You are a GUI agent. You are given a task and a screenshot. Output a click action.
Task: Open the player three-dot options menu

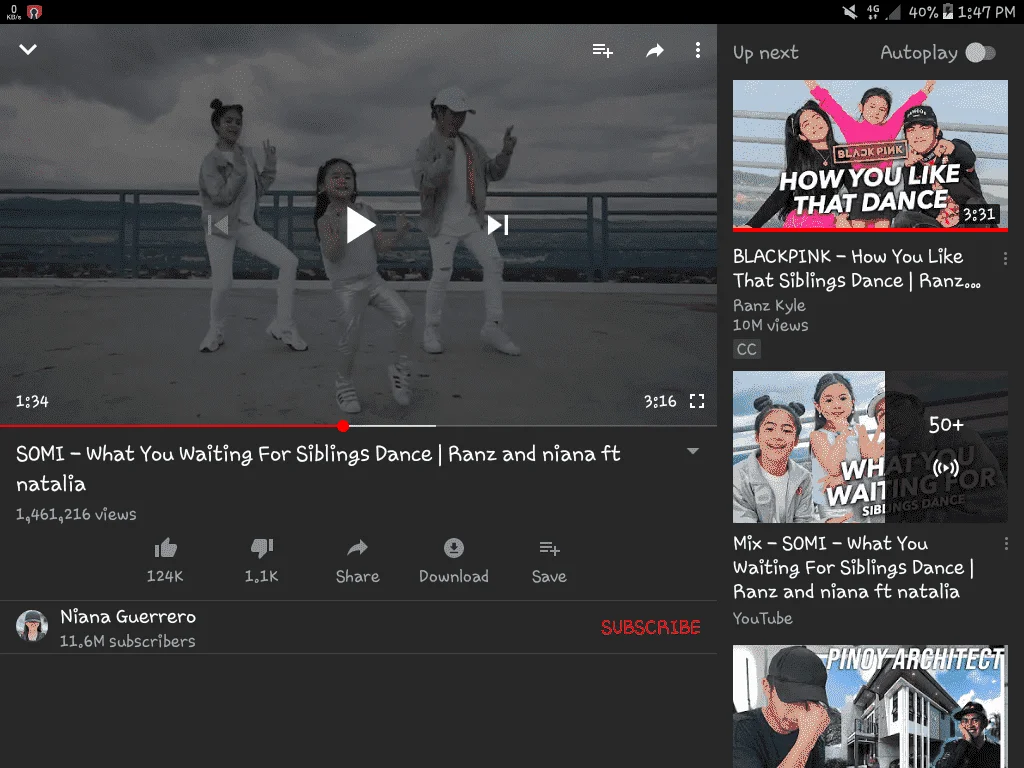click(x=697, y=50)
